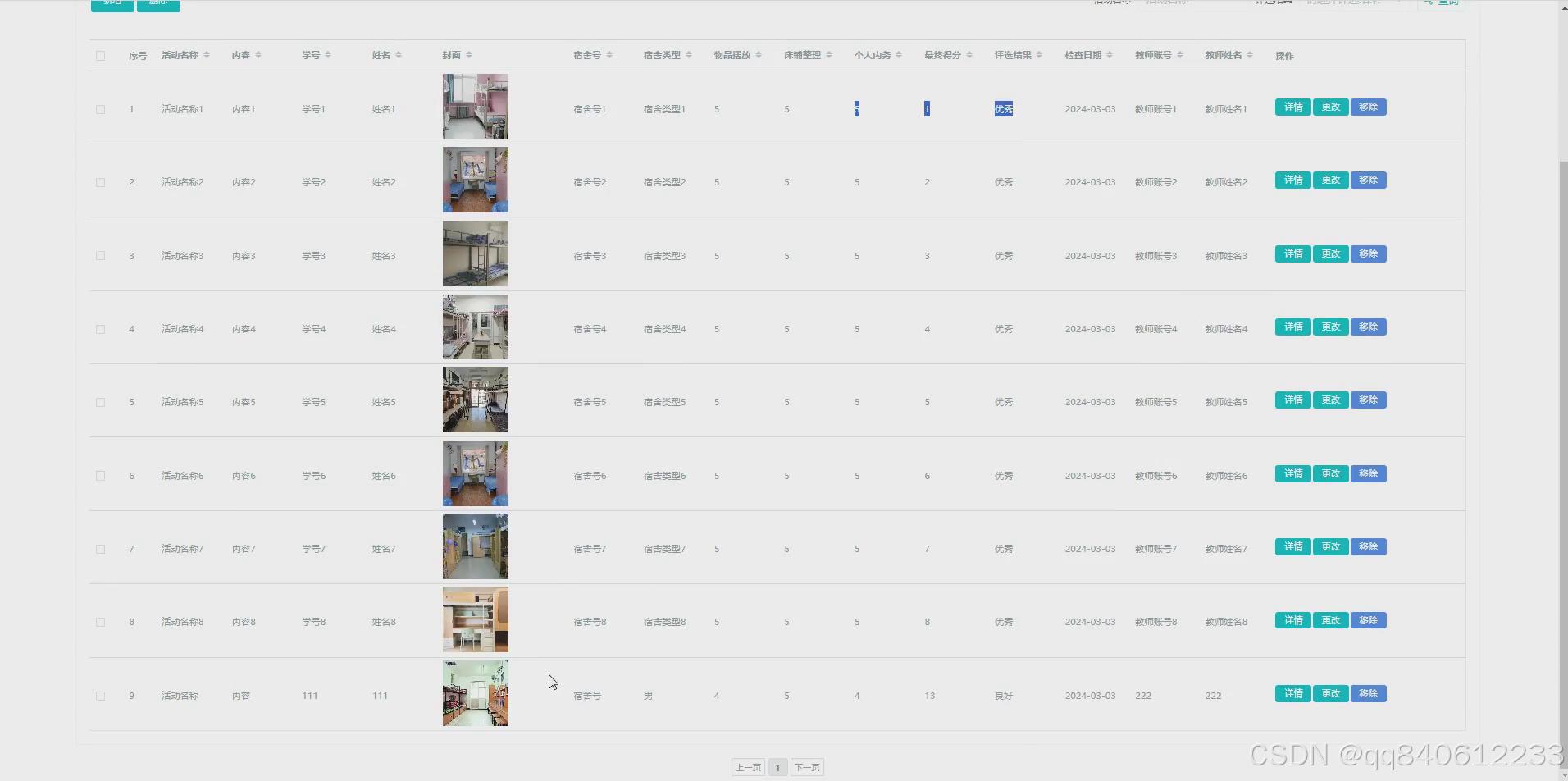Viewport: 1568px width, 781px height.
Task: Sort by 检查日期 column sort arrows
Action: [1110, 55]
